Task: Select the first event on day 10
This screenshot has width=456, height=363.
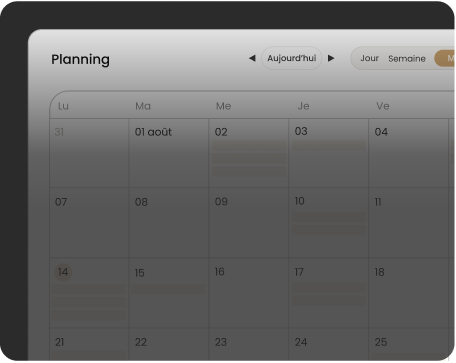Action: point(329,217)
